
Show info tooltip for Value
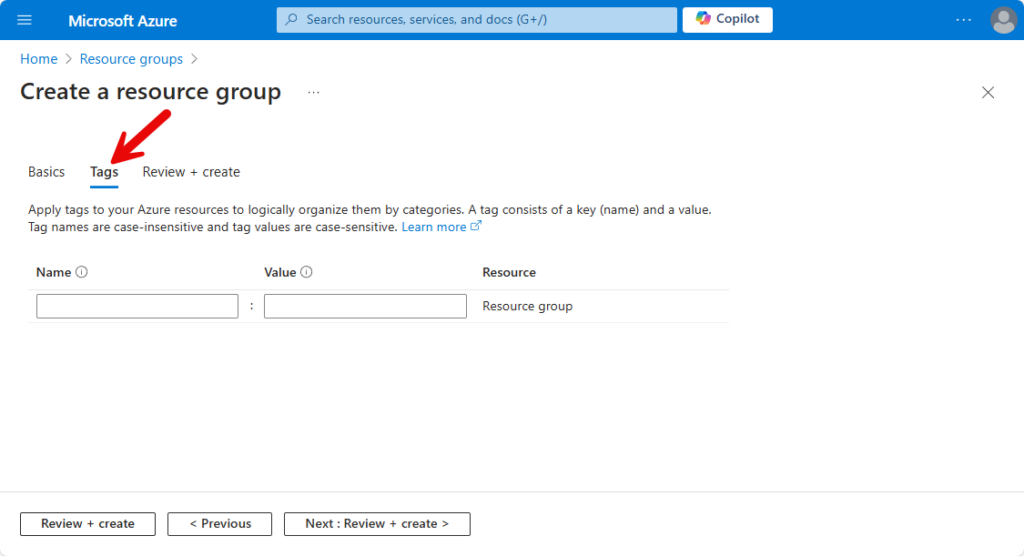click(x=306, y=272)
